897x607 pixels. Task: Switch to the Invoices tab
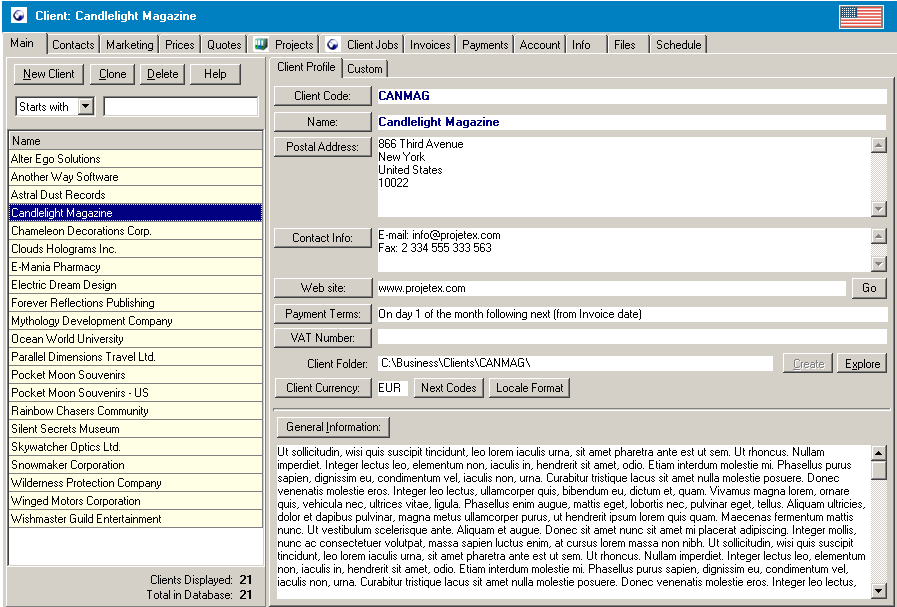[428, 45]
